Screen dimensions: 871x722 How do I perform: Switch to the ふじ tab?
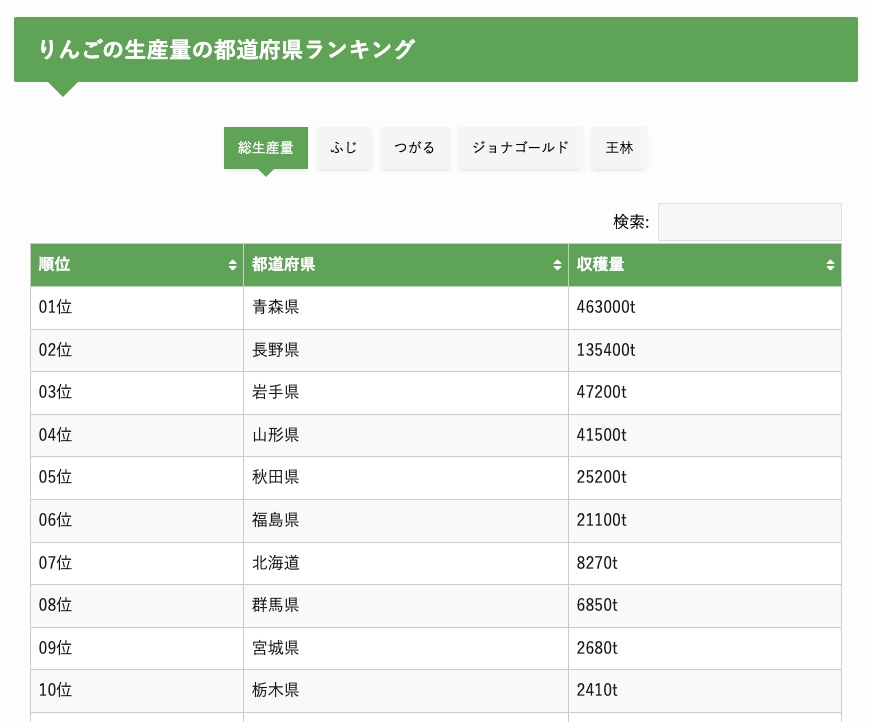(343, 148)
